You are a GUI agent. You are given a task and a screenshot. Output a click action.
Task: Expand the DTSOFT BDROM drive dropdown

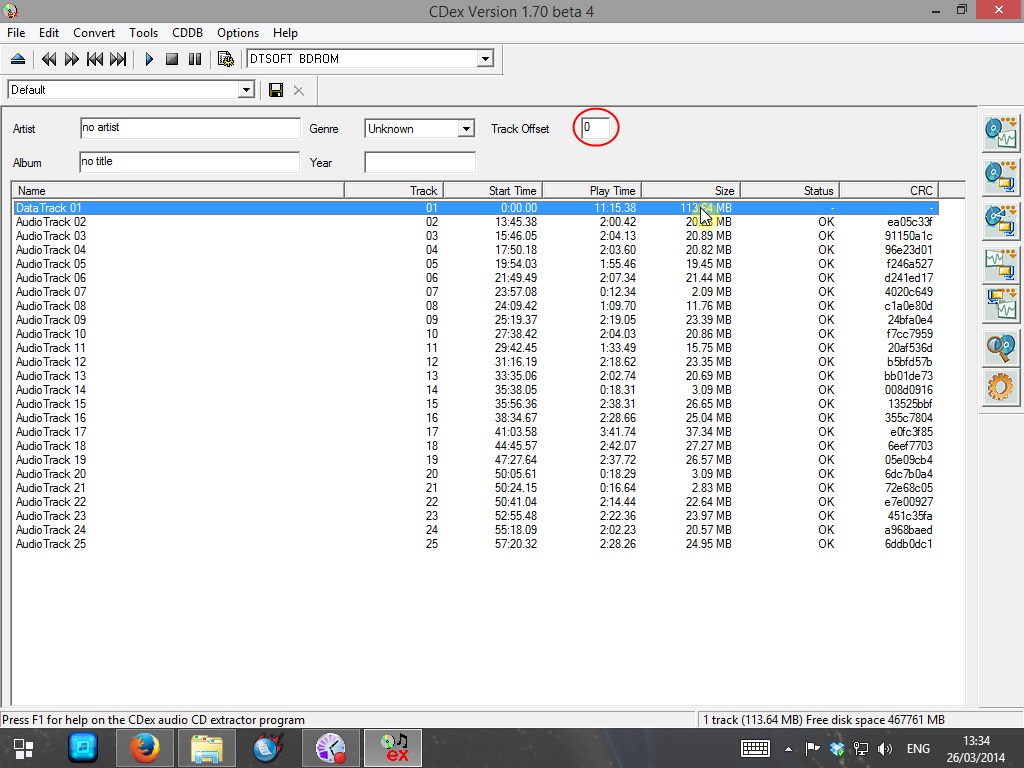pos(485,59)
